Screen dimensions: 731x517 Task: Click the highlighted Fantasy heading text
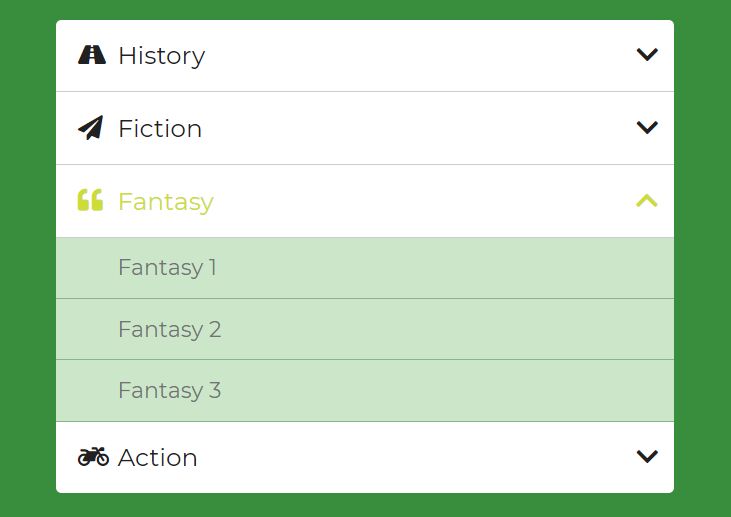[x=166, y=202]
